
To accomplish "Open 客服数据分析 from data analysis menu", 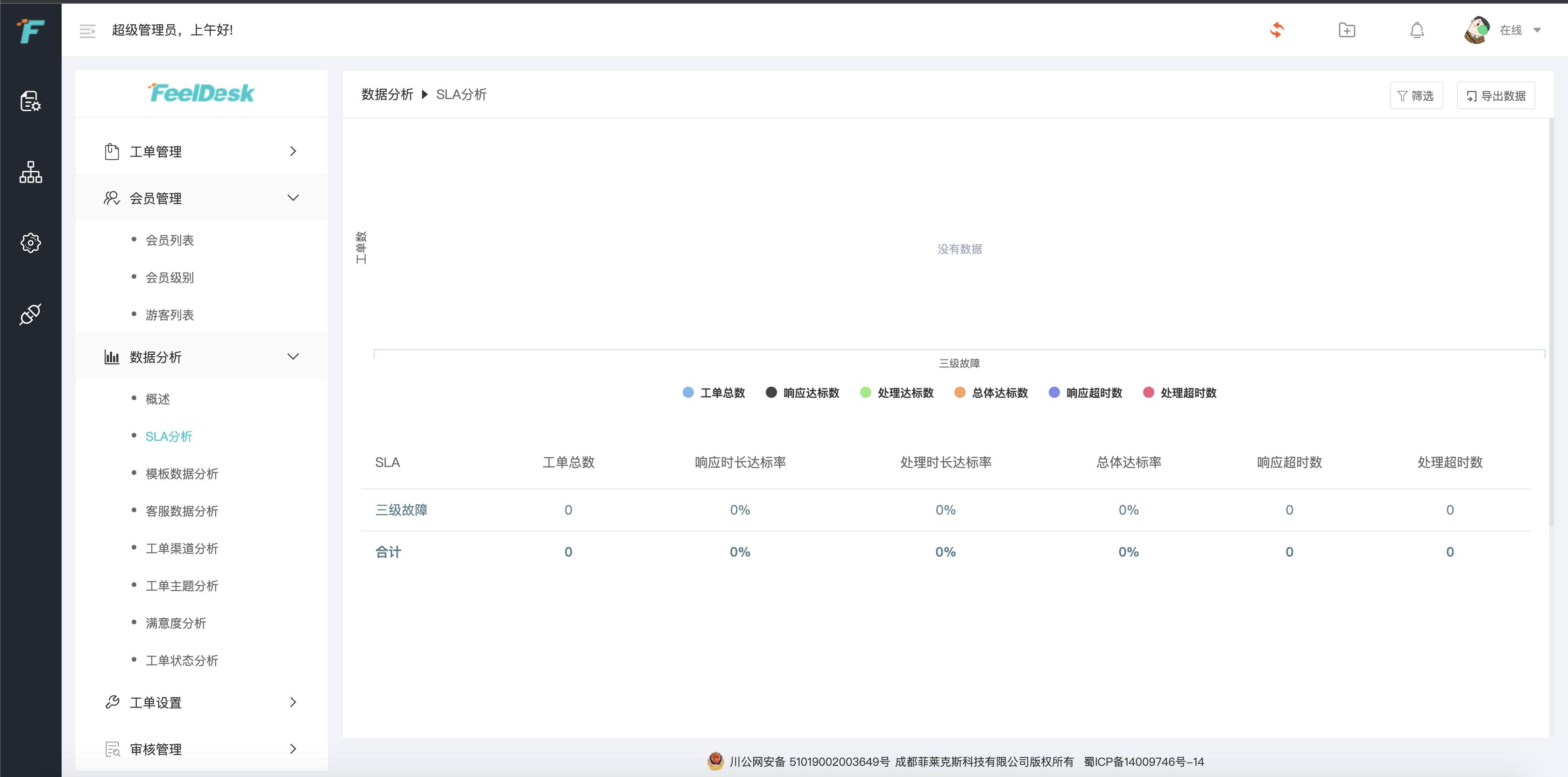I will pyautogui.click(x=181, y=511).
